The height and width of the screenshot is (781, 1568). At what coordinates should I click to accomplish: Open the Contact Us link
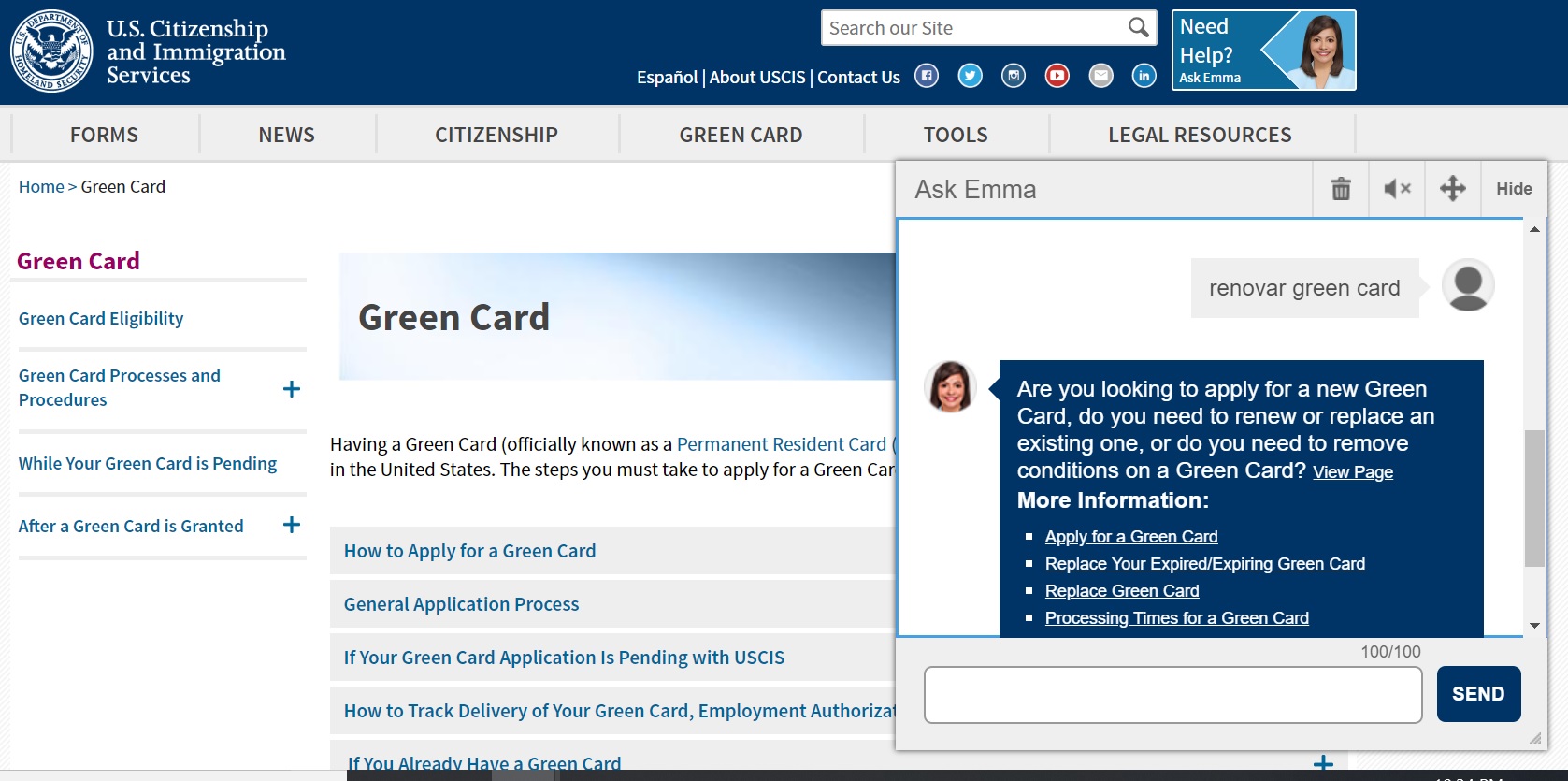(x=858, y=78)
